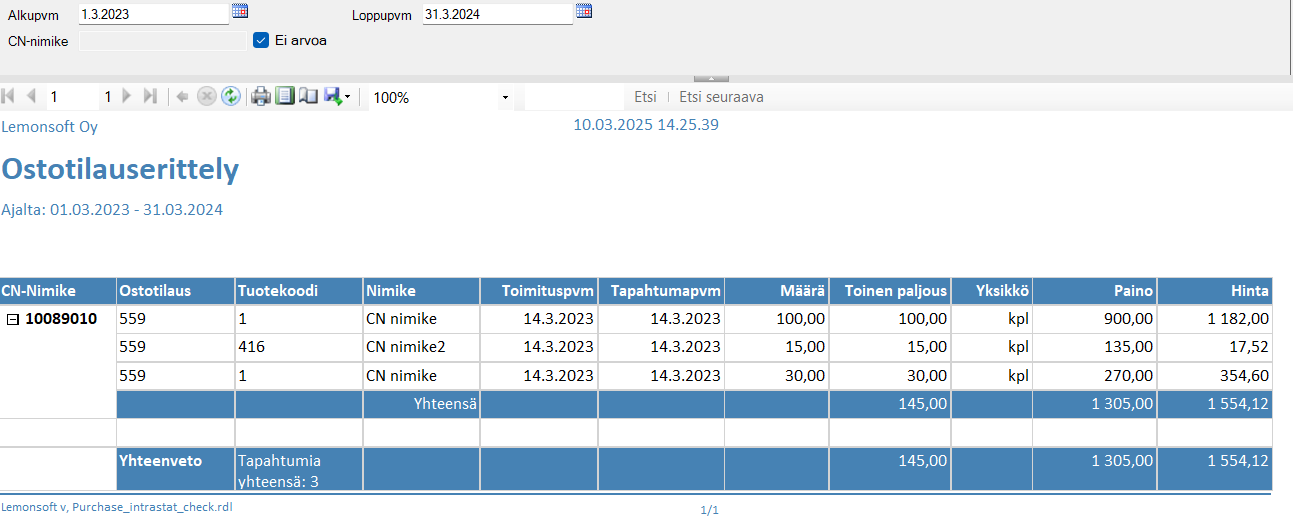Screen dimensions: 1293x517
Task: Collapse the parameter panel with splitter arrow
Action: 711,77
